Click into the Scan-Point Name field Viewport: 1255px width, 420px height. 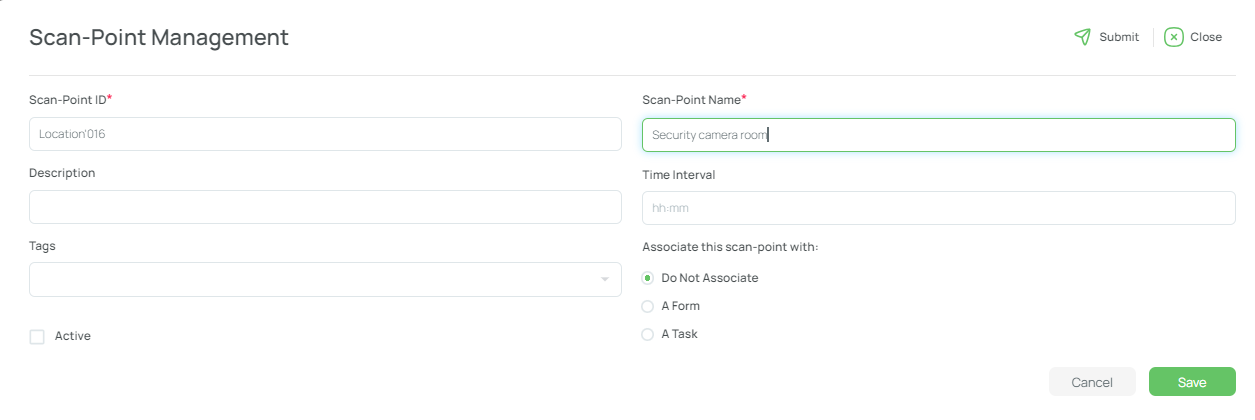[938, 135]
